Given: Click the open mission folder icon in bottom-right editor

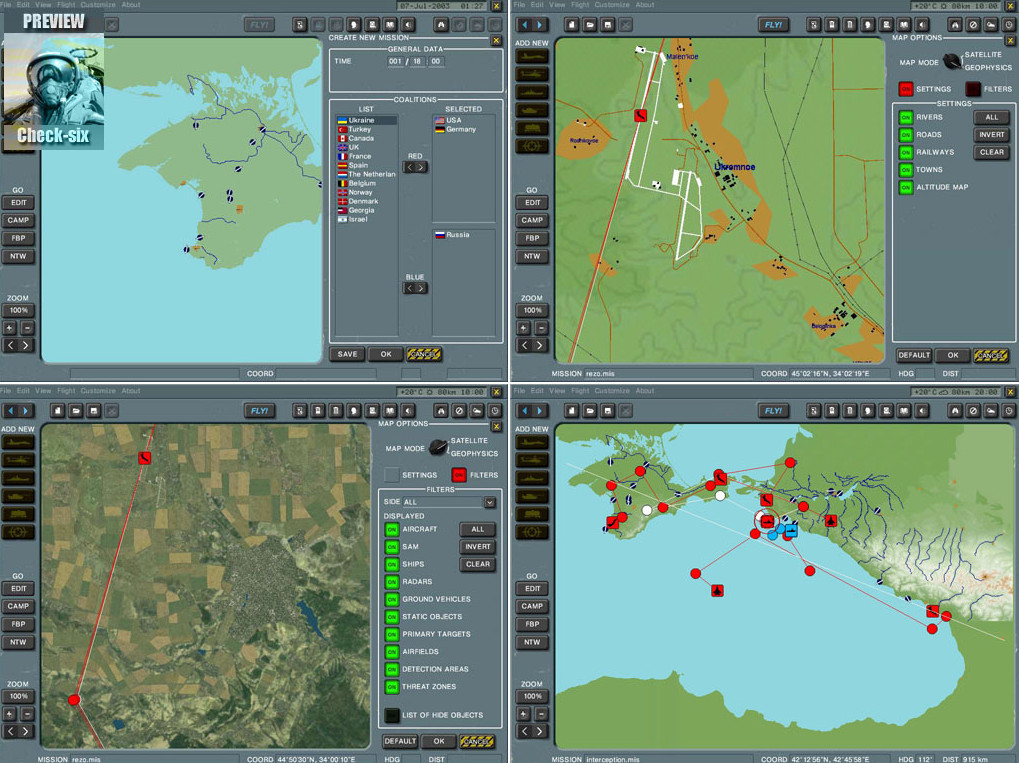Looking at the screenshot, I should pyautogui.click(x=590, y=411).
